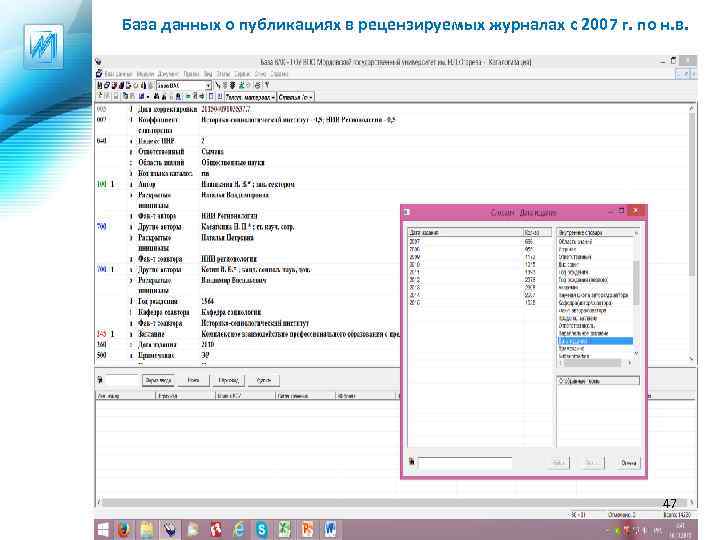Click the value Общественные науки

click(233, 163)
